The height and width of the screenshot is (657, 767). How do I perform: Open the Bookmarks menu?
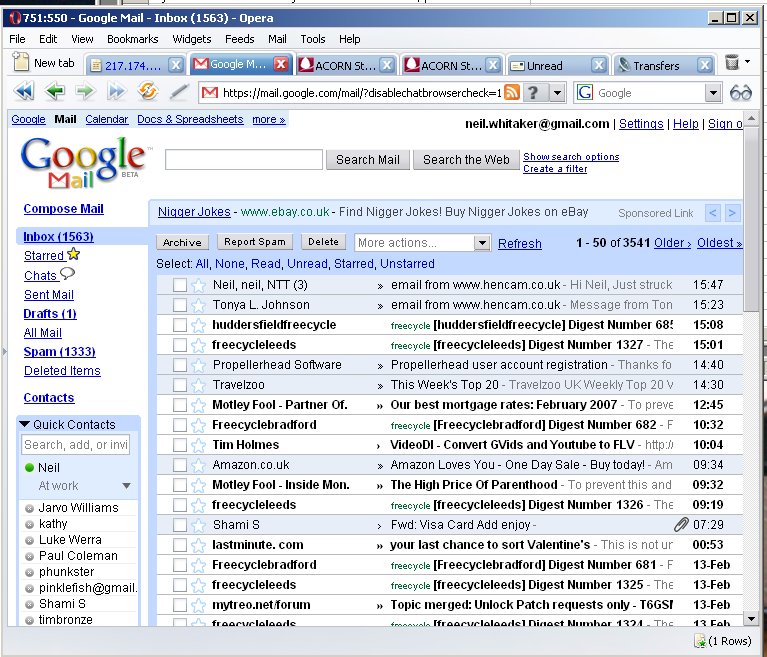click(133, 39)
